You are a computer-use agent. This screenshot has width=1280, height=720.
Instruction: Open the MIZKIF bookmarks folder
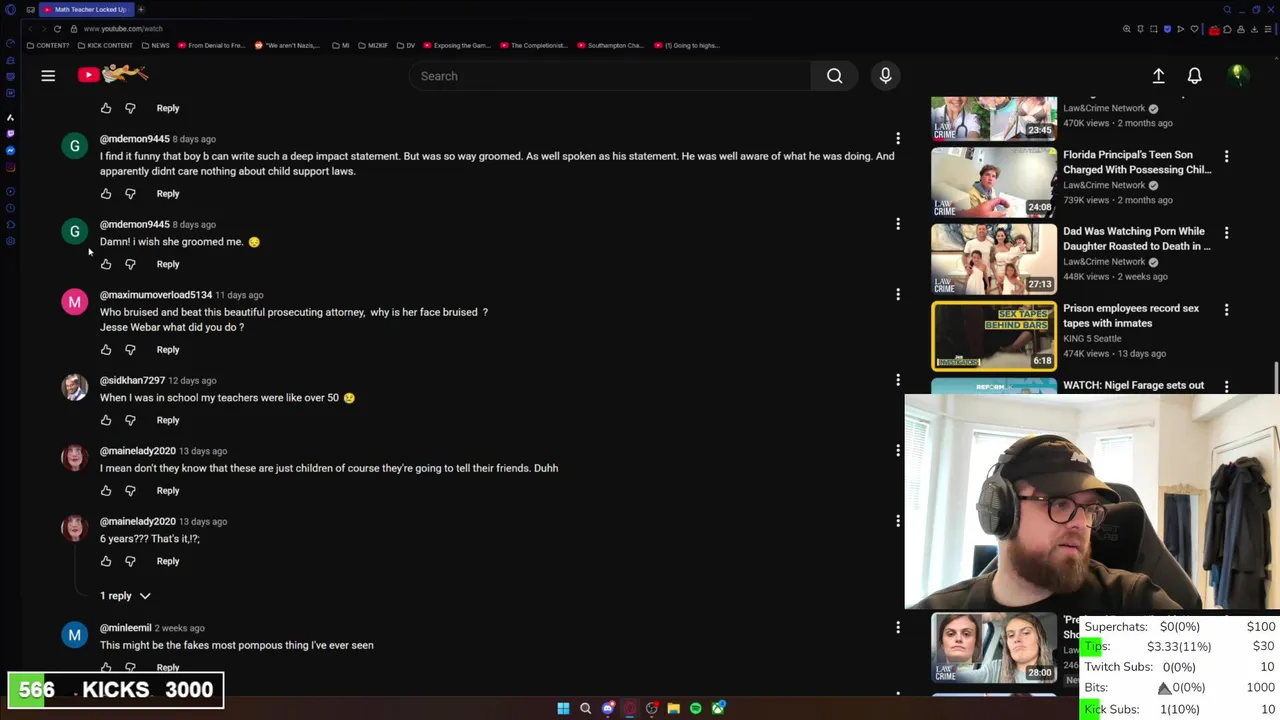[x=372, y=45]
